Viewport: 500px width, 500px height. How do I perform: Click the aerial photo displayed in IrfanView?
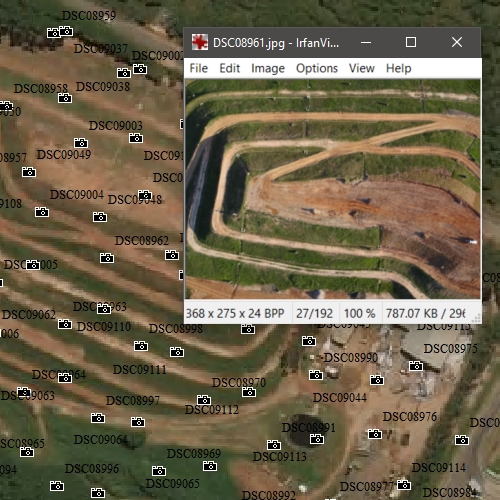click(333, 189)
